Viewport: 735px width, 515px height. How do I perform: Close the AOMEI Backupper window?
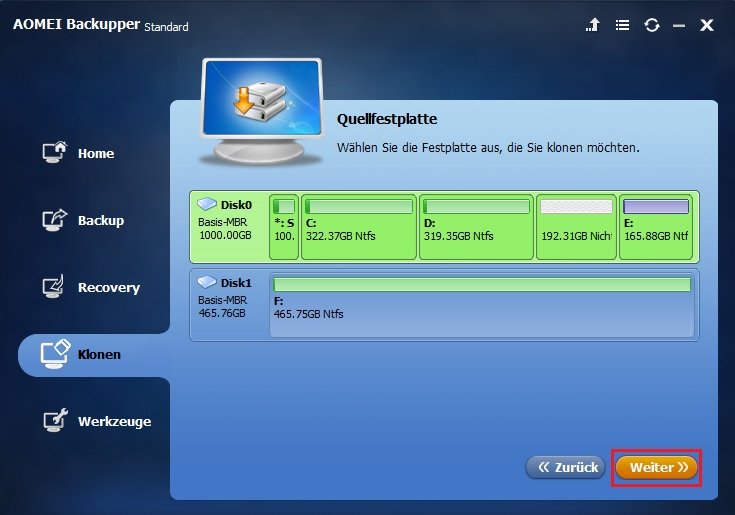706,25
